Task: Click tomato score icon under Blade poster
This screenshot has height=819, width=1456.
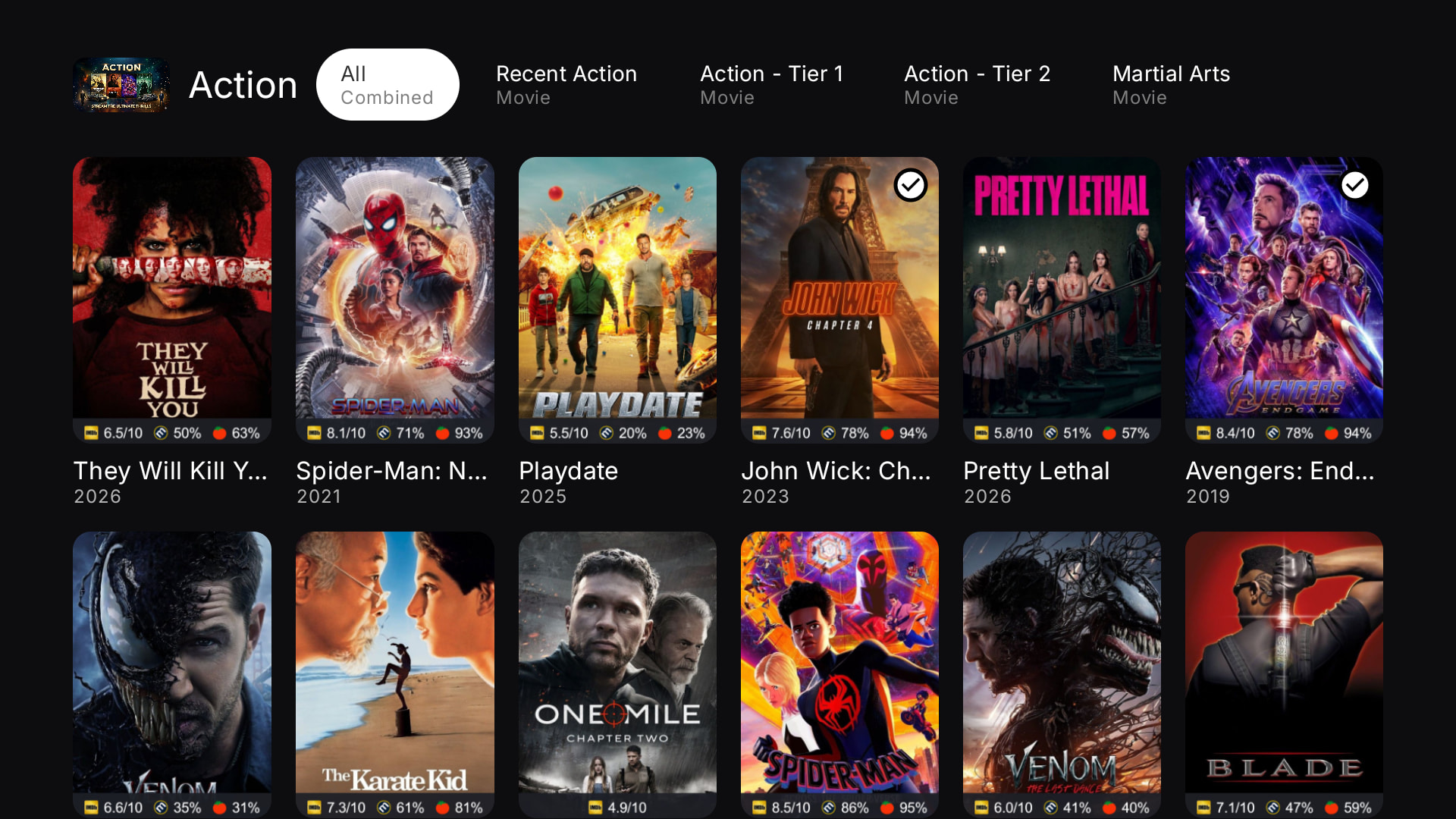Action: click(x=1331, y=808)
